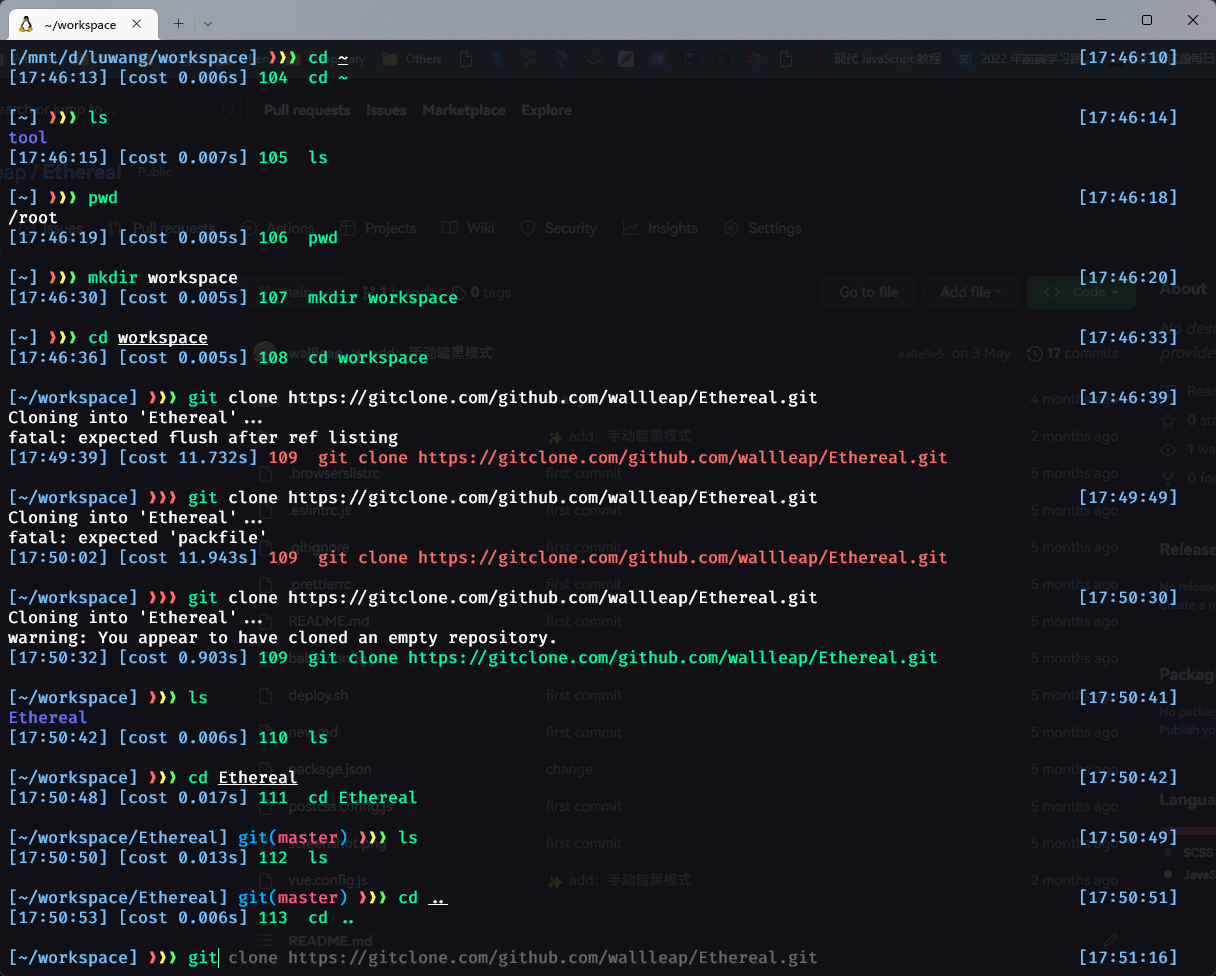Click the red failed clone URL at 17:50:02
Image resolution: width=1216 pixels, height=976 pixels.
(682, 558)
